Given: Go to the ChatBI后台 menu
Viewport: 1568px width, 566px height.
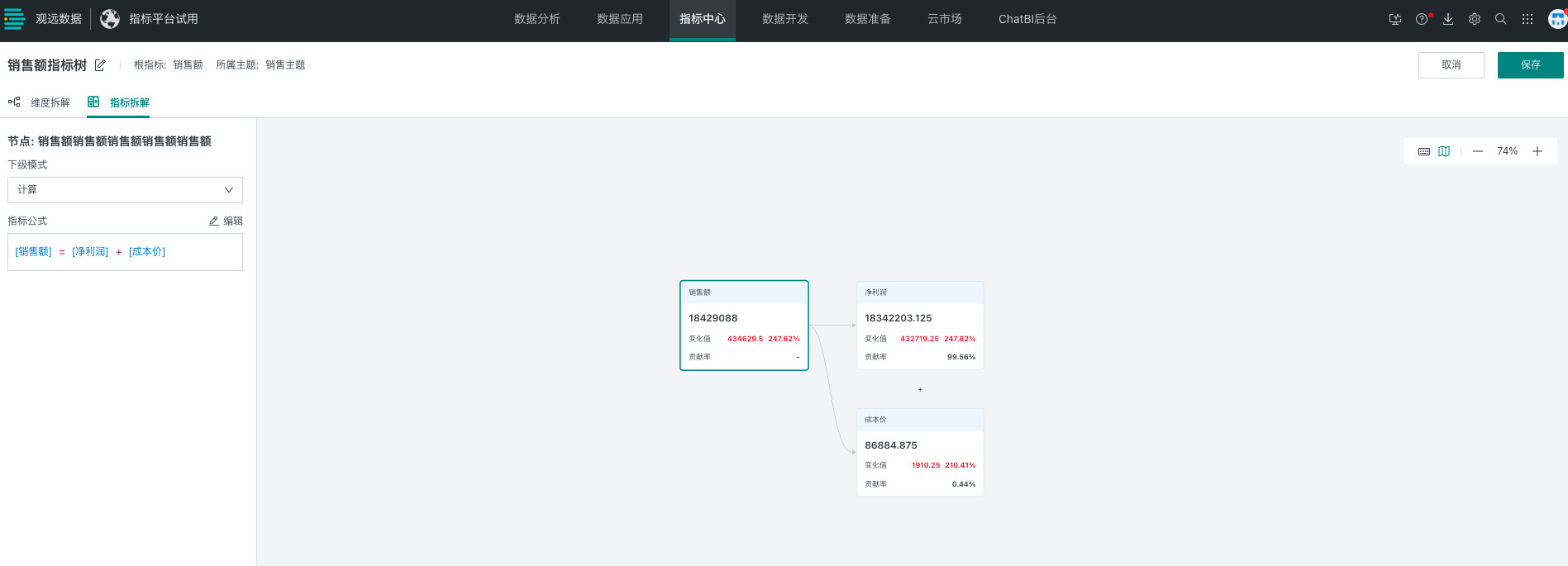Looking at the screenshot, I should pos(1027,19).
